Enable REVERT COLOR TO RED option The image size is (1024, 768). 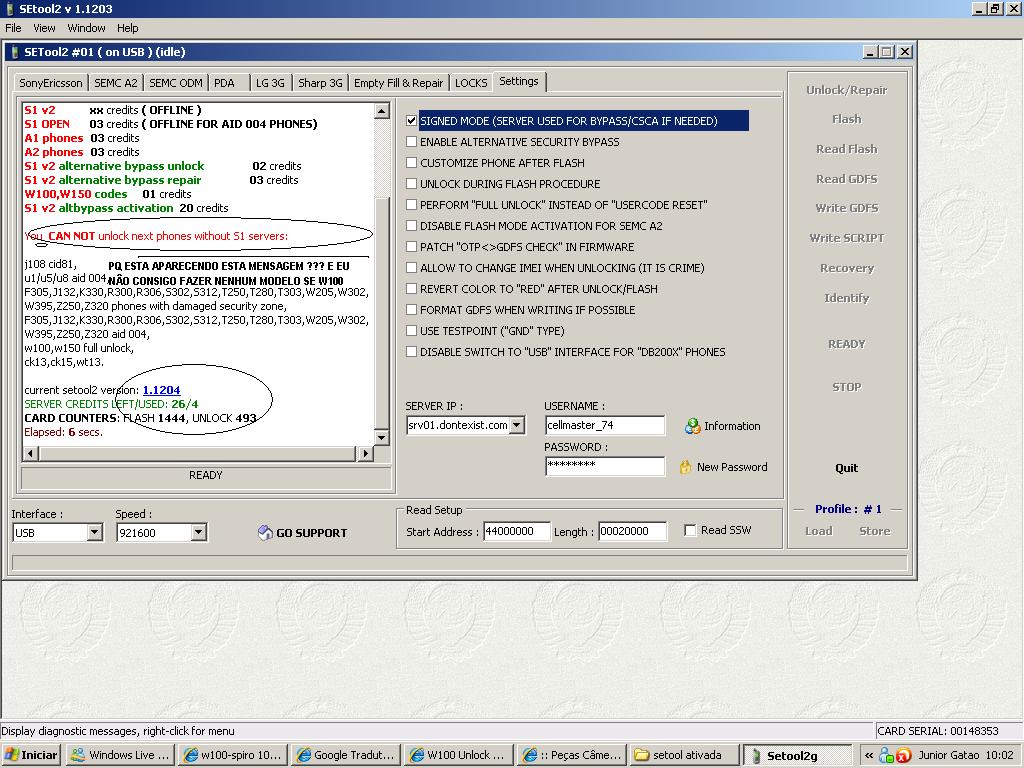click(411, 289)
